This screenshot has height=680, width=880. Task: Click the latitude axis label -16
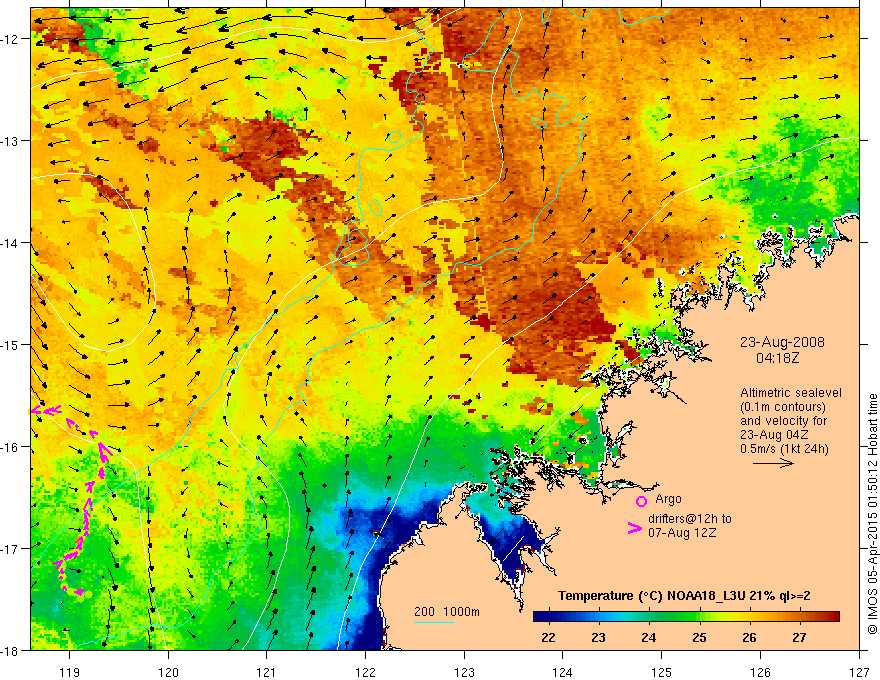click(x=12, y=447)
